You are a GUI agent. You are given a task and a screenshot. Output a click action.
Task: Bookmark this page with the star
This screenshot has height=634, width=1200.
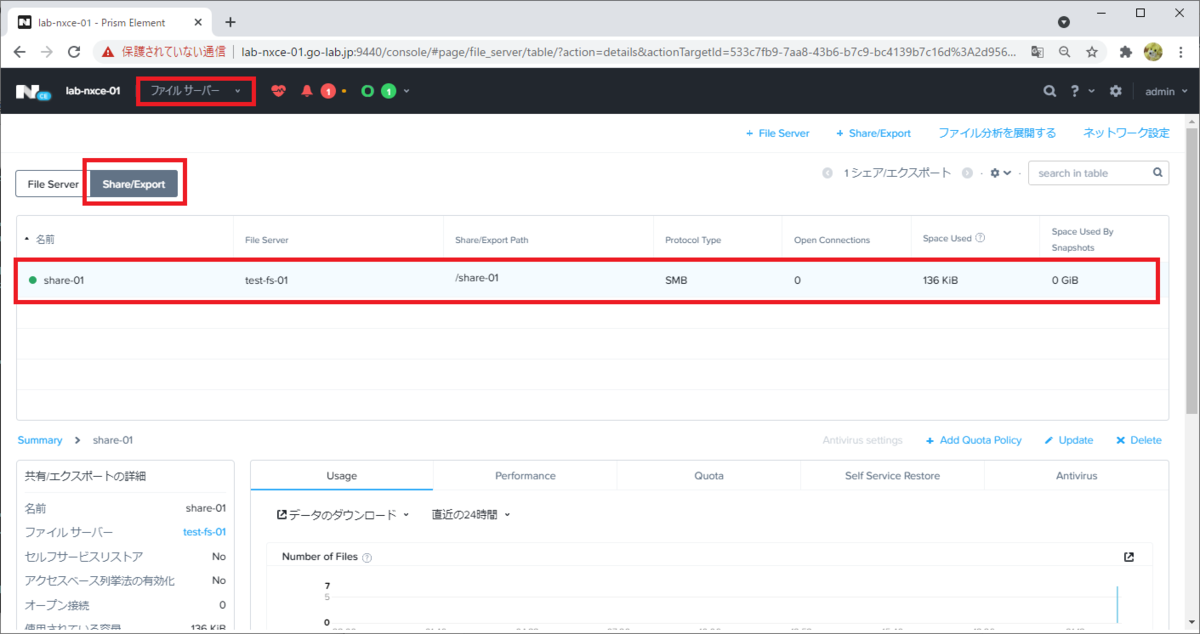click(1091, 51)
